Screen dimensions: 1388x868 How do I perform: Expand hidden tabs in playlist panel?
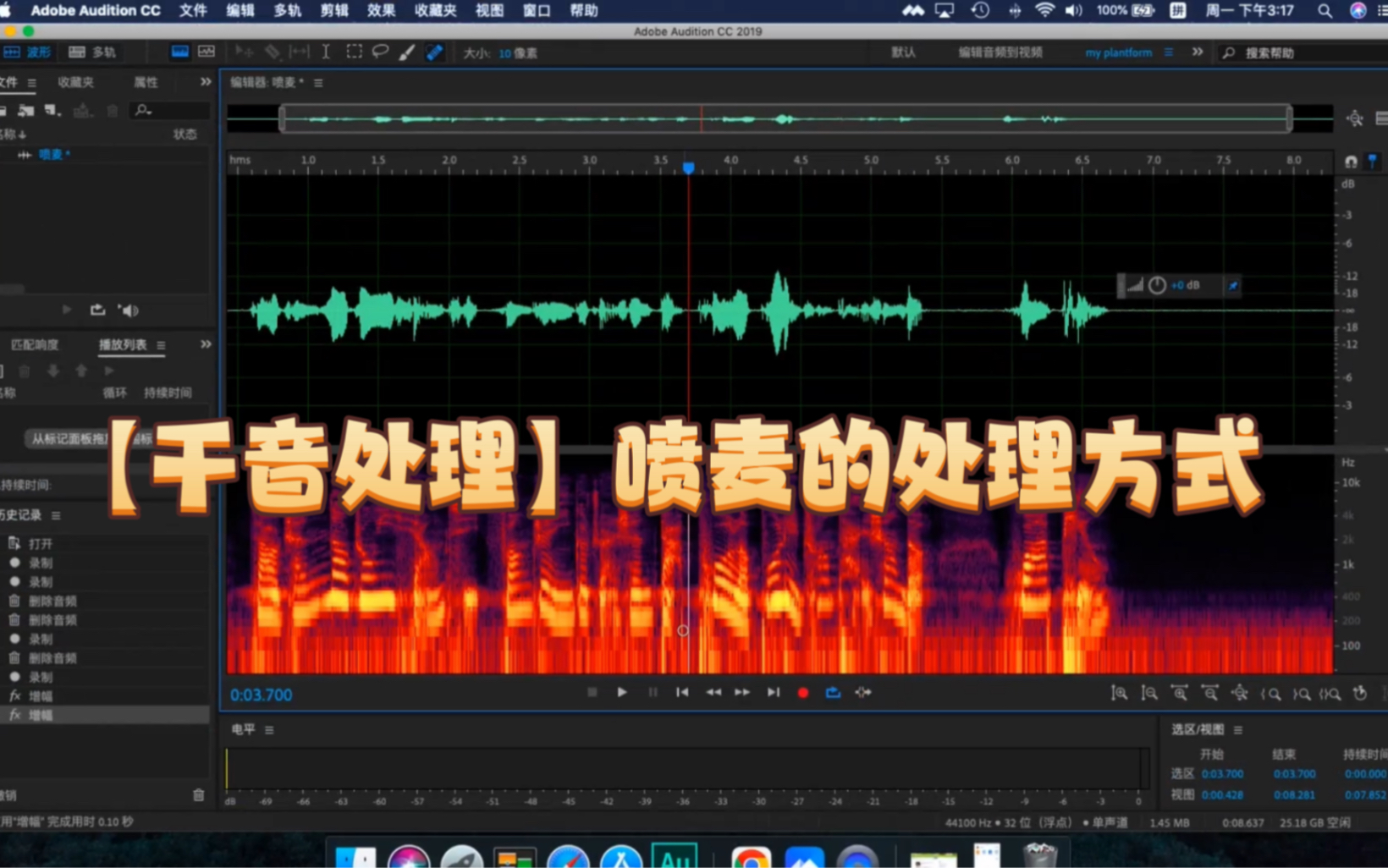[x=205, y=344]
